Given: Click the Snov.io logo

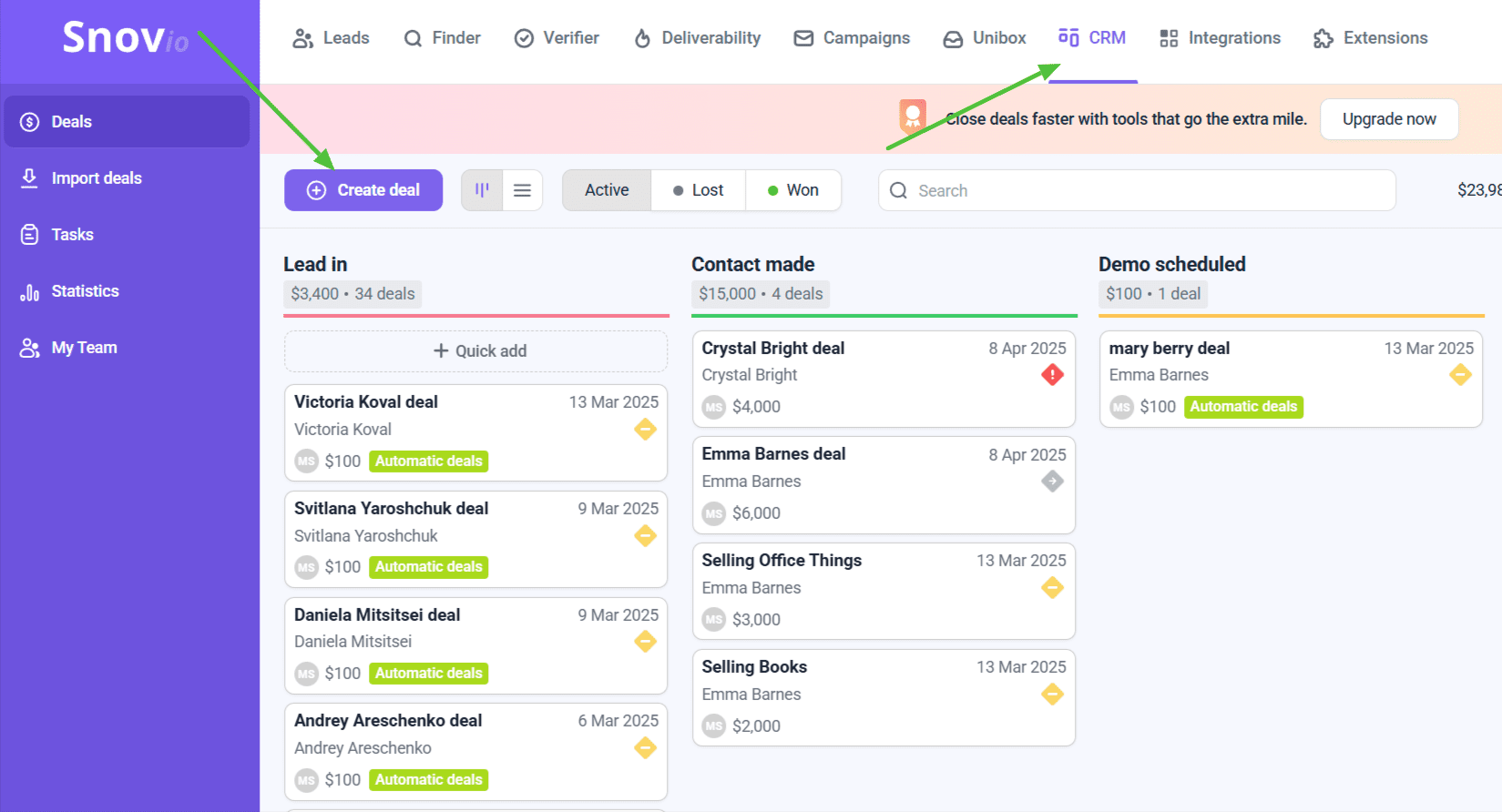Looking at the screenshot, I should 126,38.
